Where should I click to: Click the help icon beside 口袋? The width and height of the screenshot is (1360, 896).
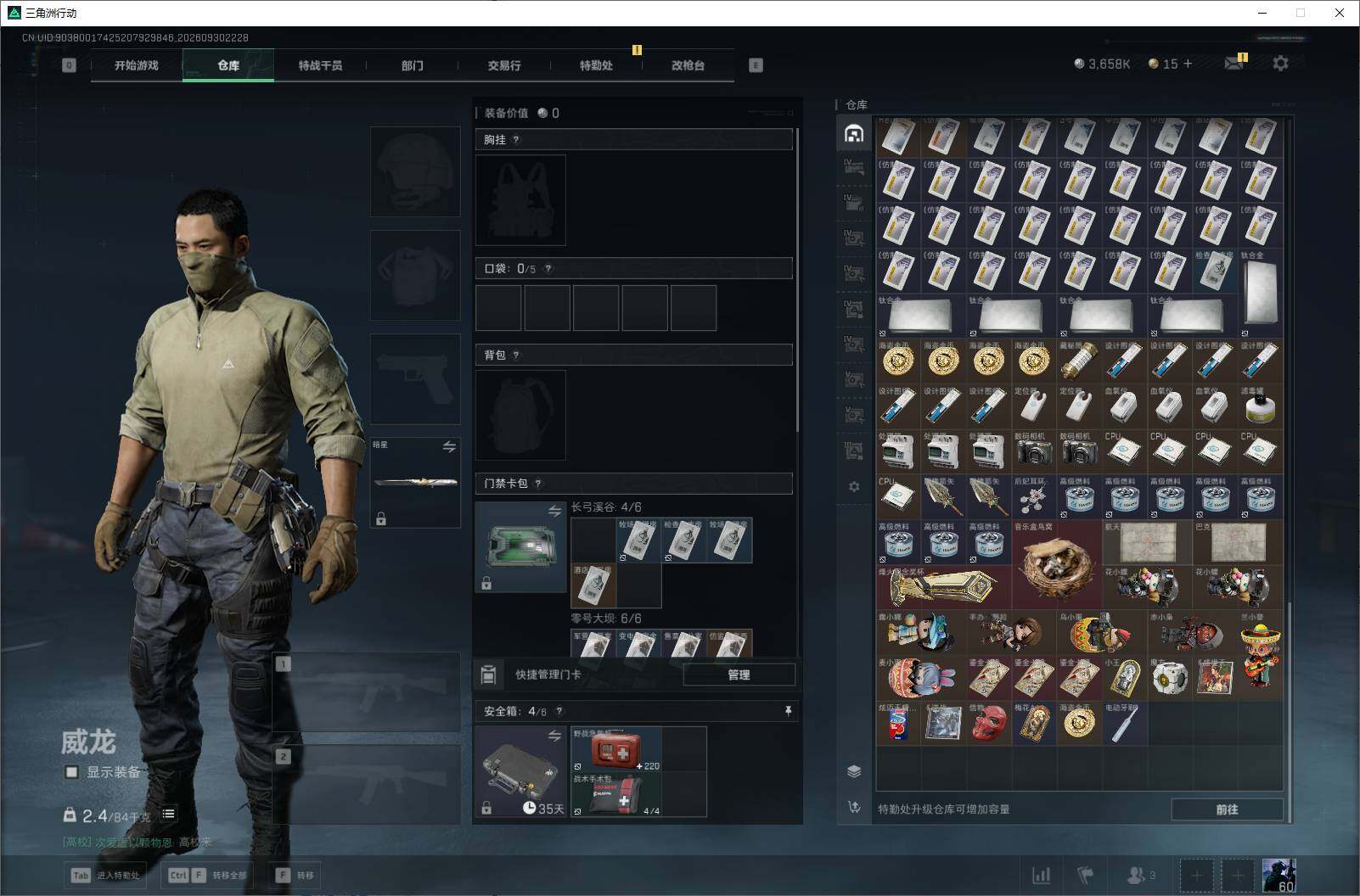(548, 269)
